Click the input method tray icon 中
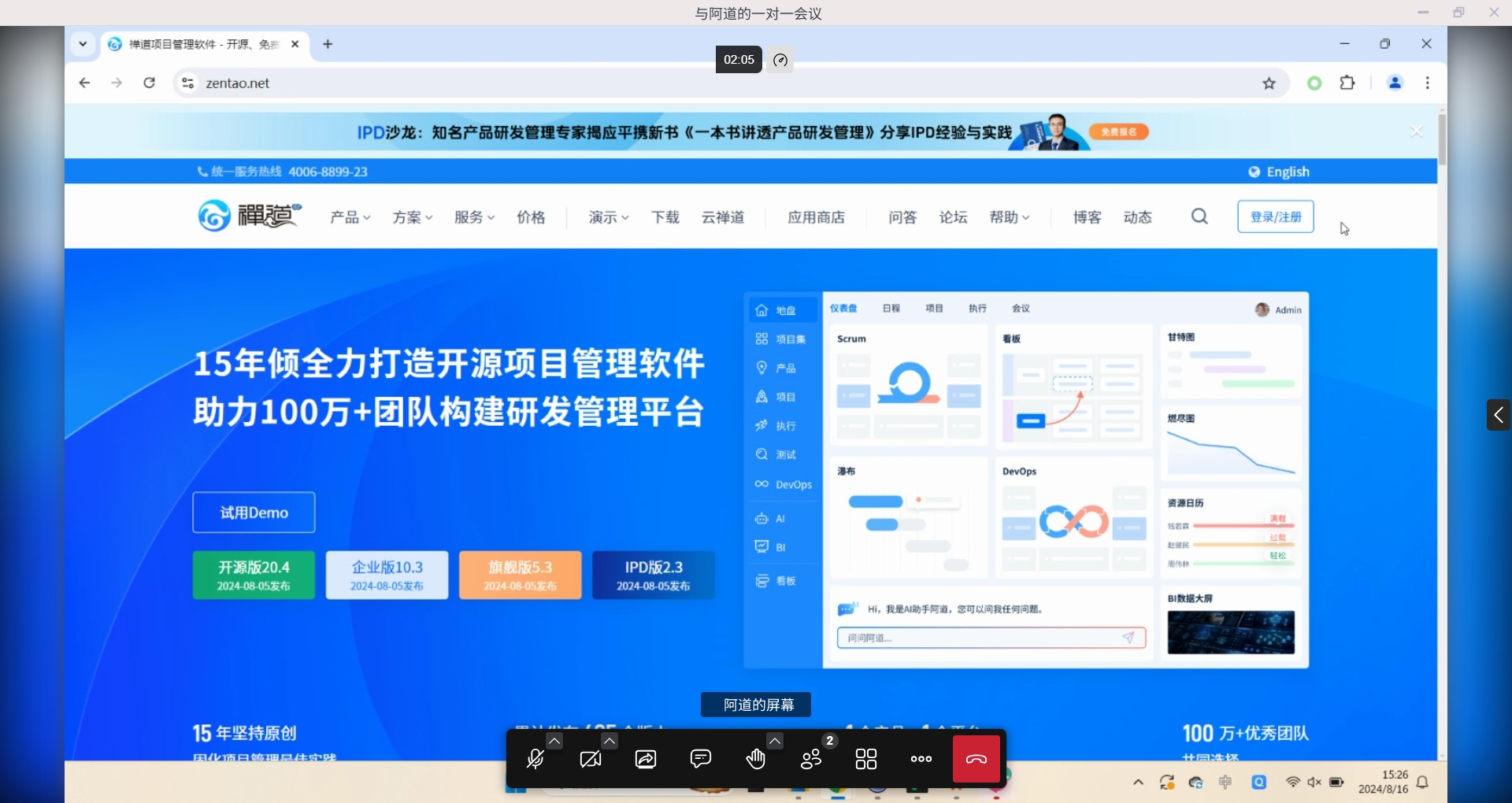The height and width of the screenshot is (803, 1512). tap(1225, 783)
